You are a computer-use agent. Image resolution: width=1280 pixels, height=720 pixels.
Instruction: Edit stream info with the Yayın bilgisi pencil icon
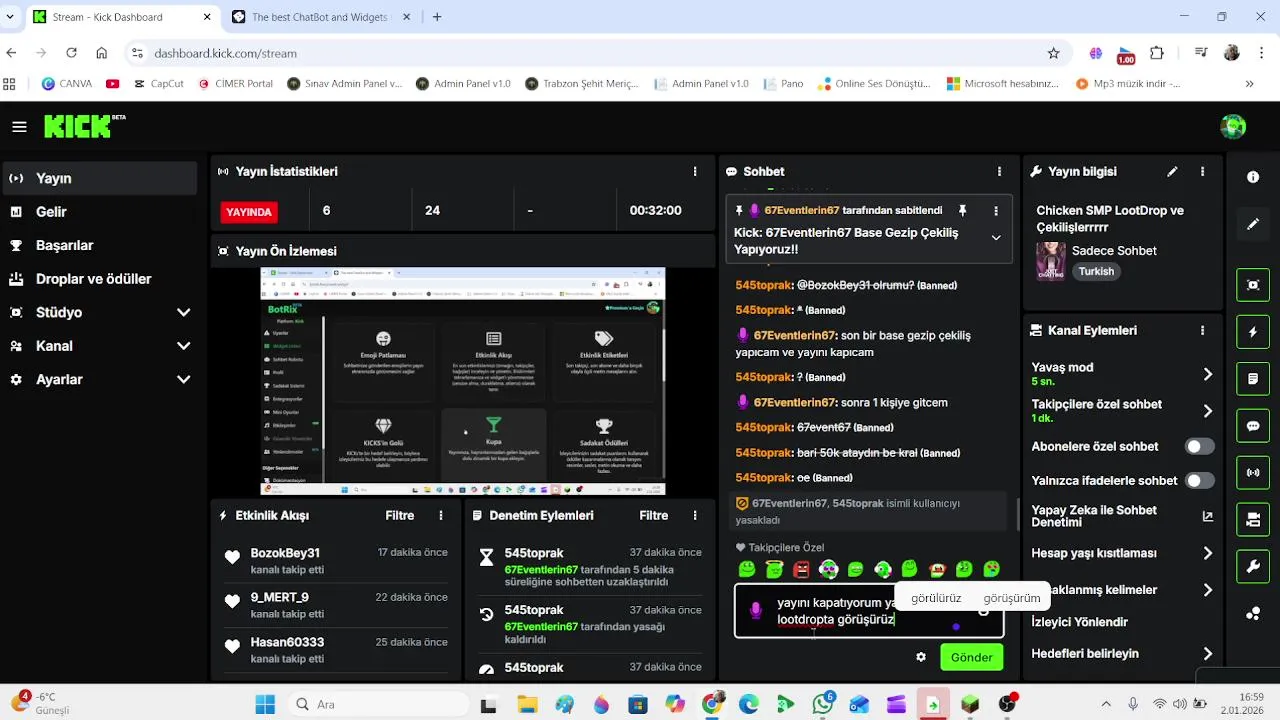click(1172, 172)
